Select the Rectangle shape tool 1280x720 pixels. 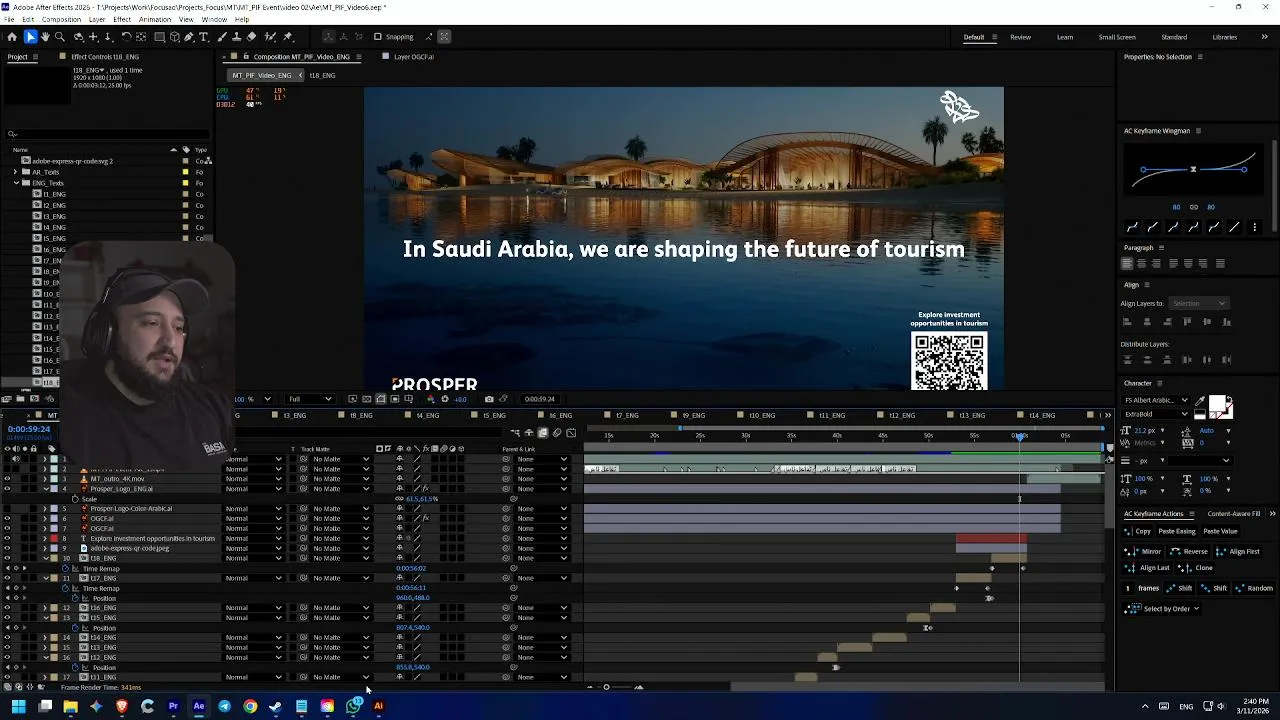tap(159, 37)
